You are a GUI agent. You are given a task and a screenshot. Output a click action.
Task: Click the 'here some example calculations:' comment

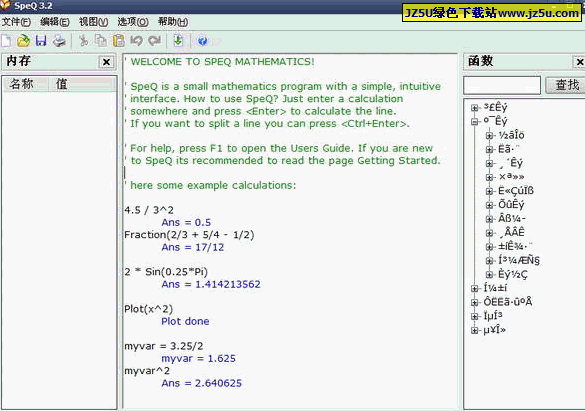pos(213,185)
